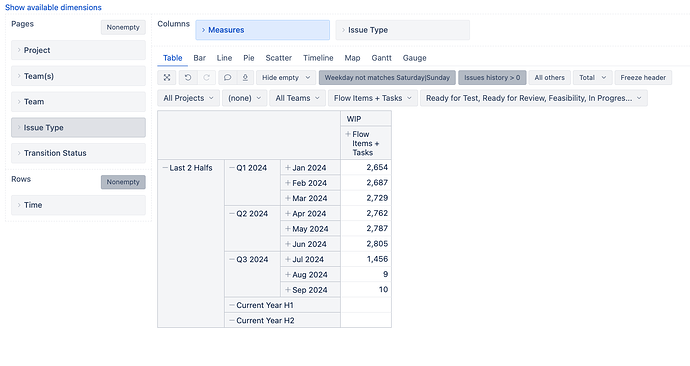The height and width of the screenshot is (366, 690).
Task: Open the Flow Items + Tasks page filter
Action: pos(373,98)
